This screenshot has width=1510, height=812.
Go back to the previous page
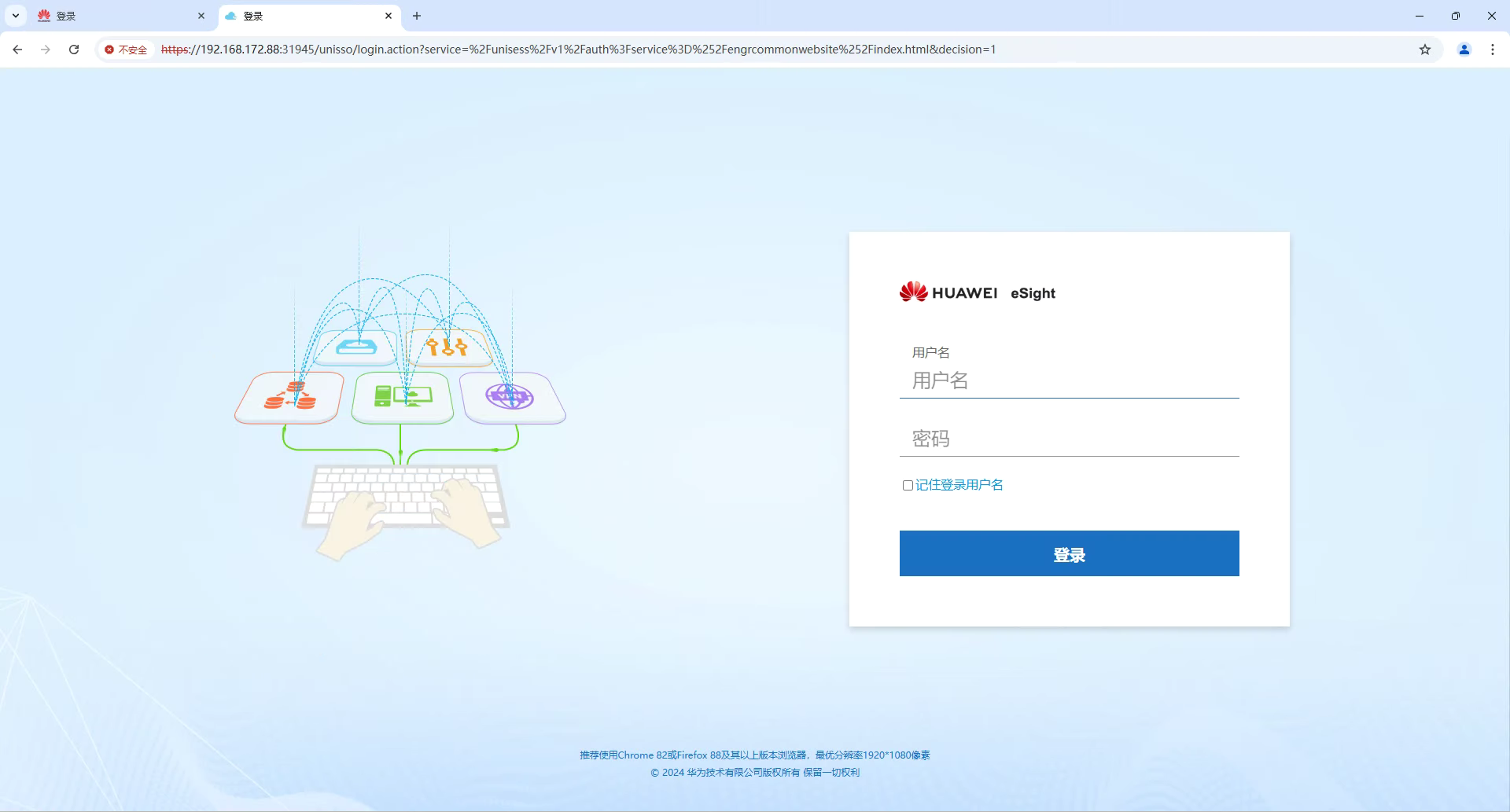coord(17,50)
